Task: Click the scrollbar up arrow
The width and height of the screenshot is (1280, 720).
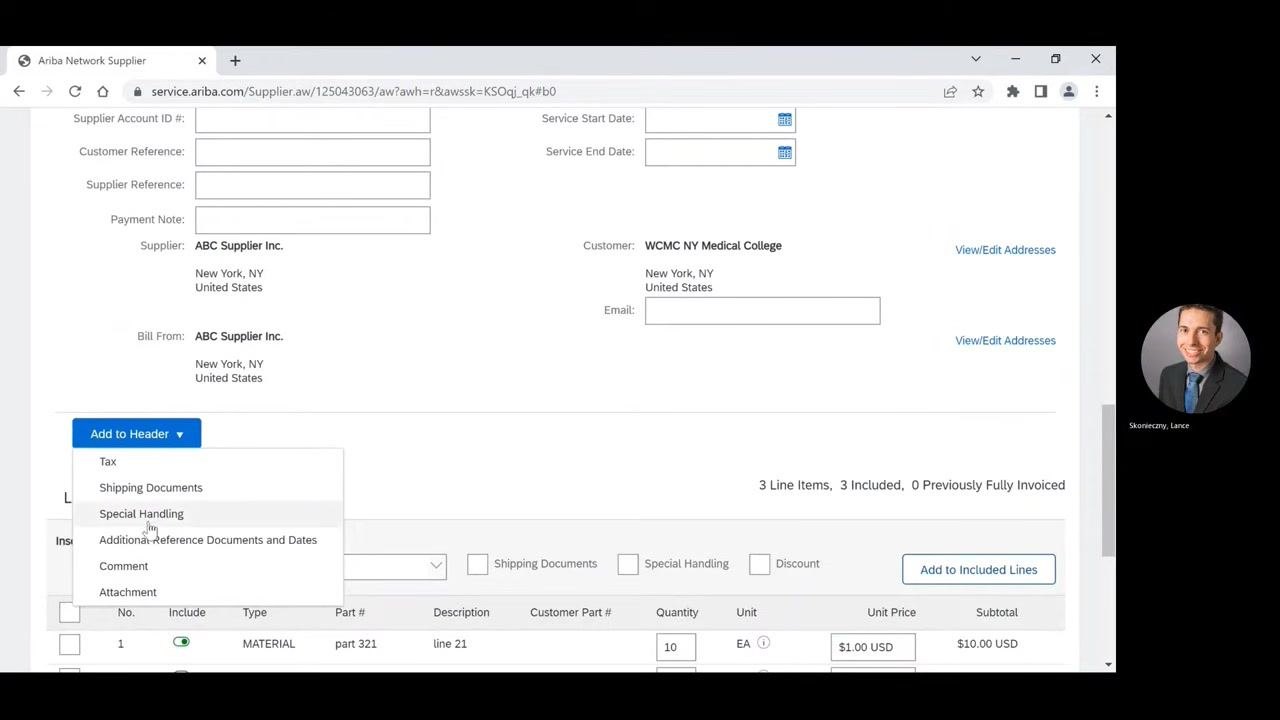Action: coord(1108,117)
